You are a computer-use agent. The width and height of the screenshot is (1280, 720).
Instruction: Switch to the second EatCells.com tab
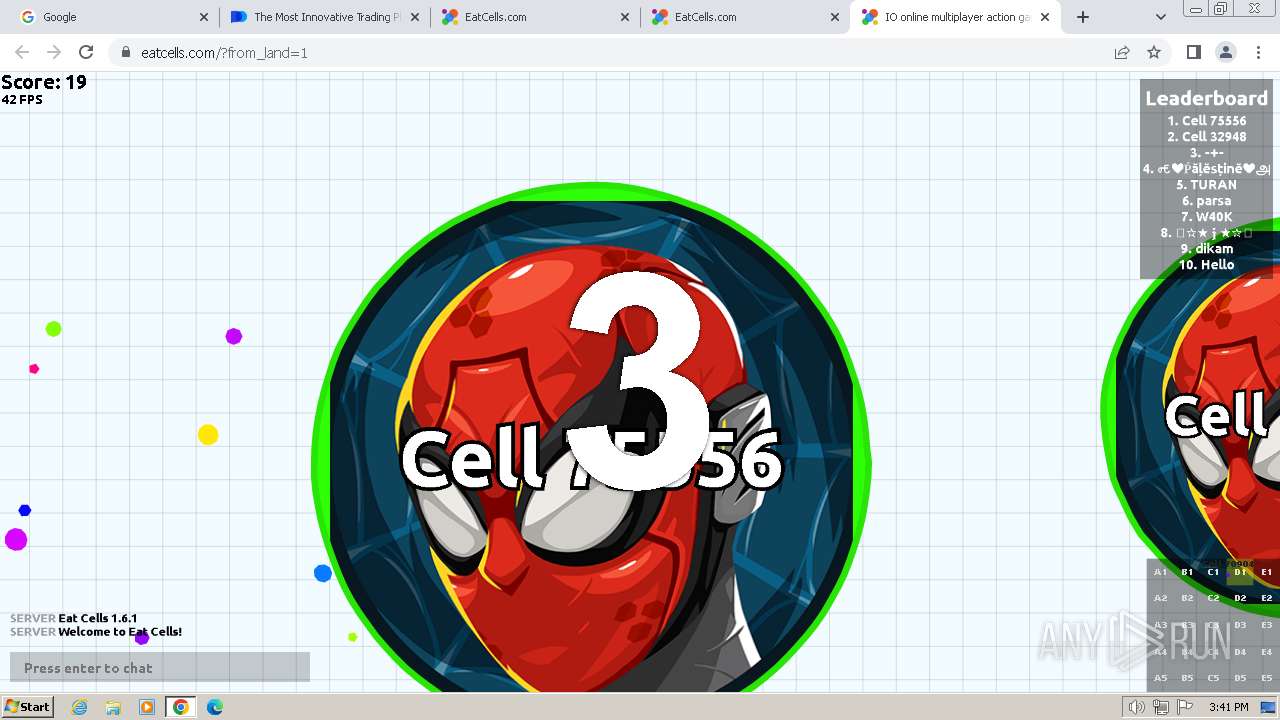(x=744, y=17)
